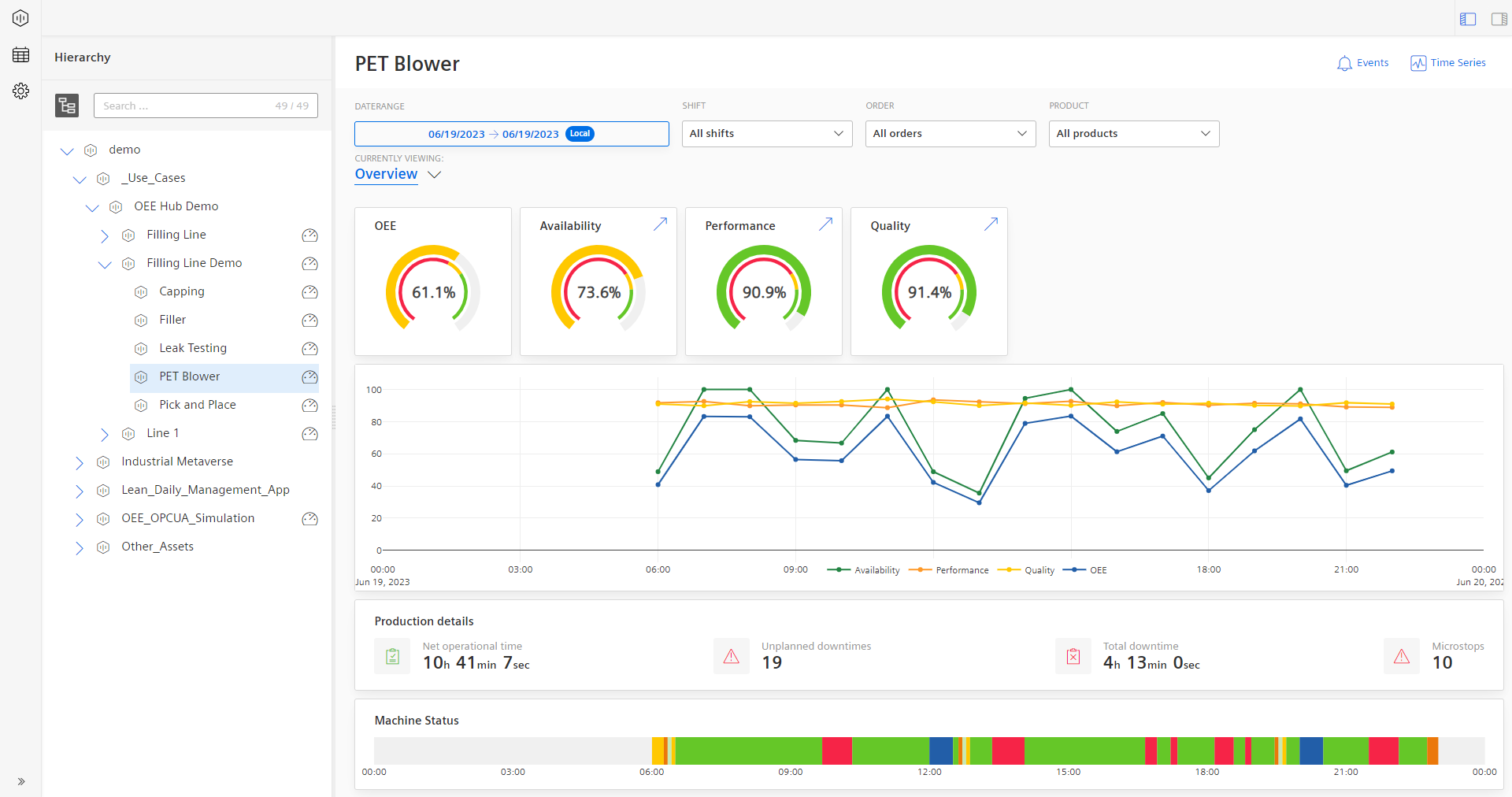This screenshot has height=797, width=1512.
Task: Click the gauge icon for OEE_OPCUA_Simulation
Action: [x=310, y=519]
